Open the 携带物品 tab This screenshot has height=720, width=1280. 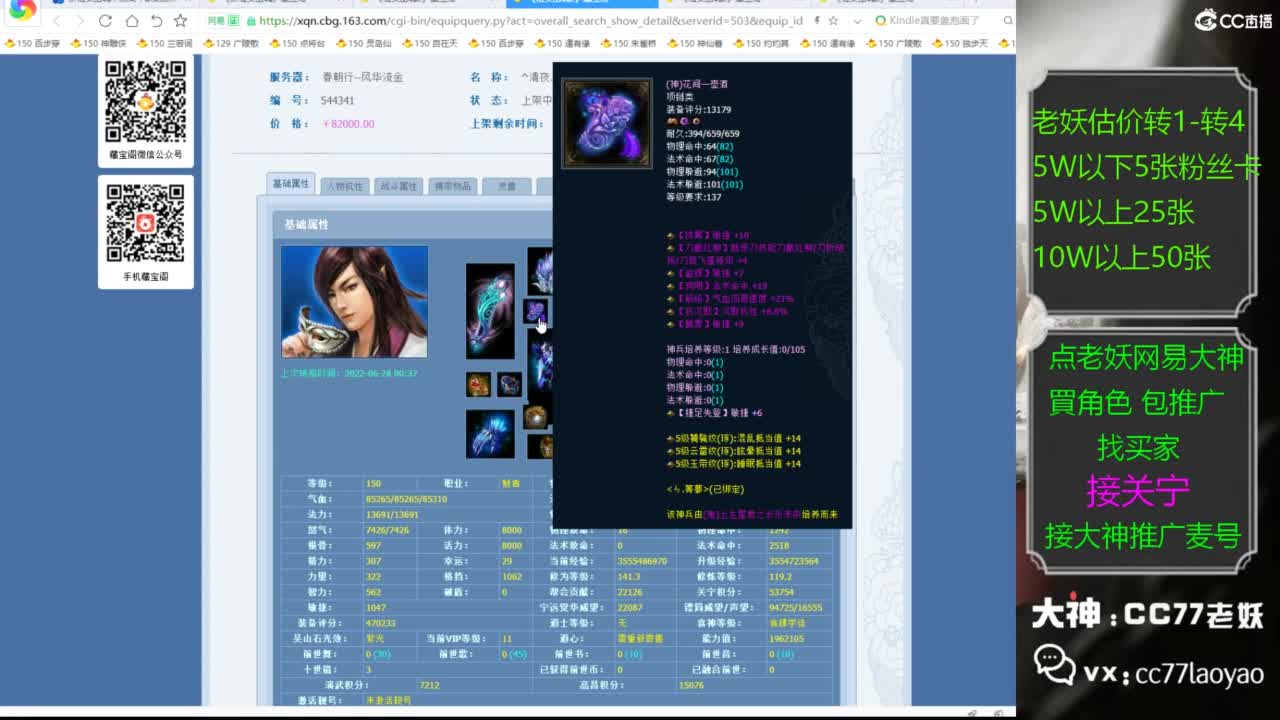click(x=450, y=186)
